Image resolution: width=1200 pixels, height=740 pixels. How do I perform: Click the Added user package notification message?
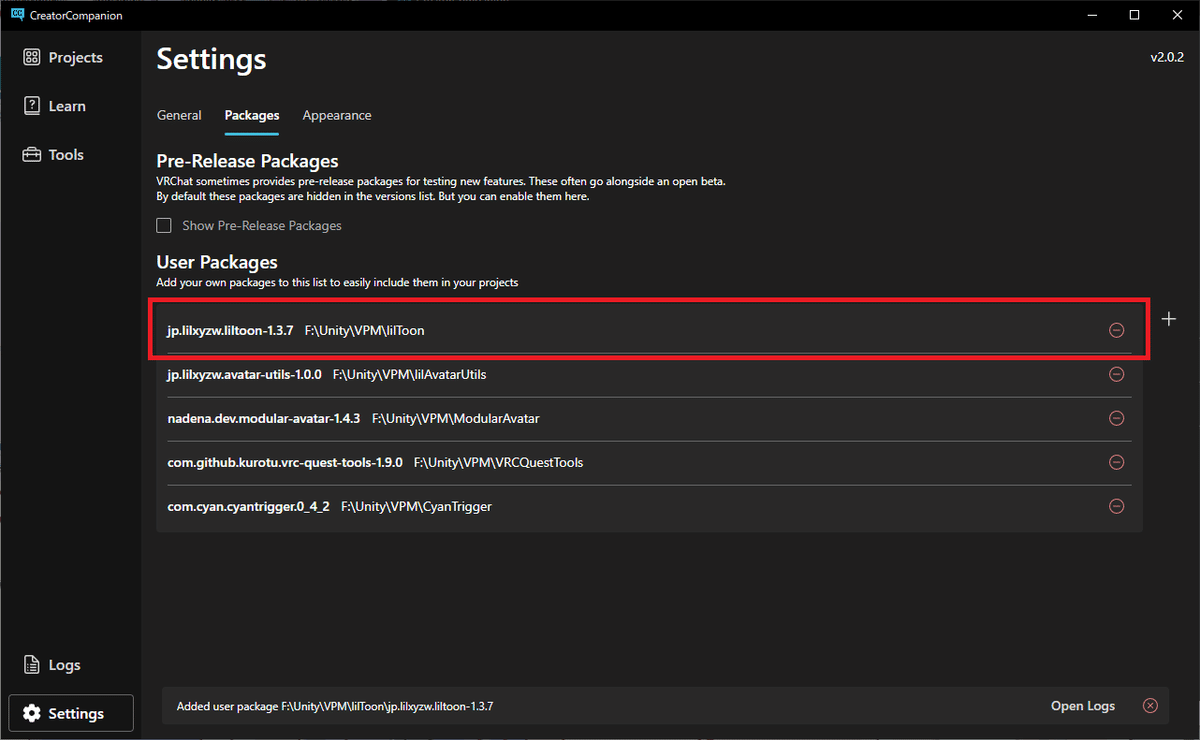click(x=335, y=706)
